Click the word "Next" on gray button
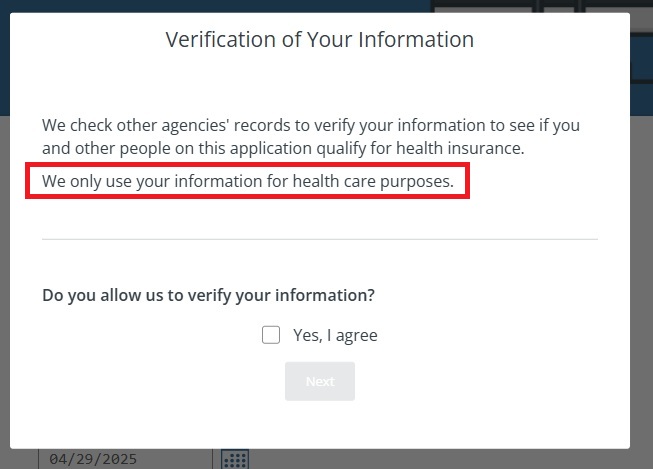This screenshot has width=653, height=469. point(320,382)
